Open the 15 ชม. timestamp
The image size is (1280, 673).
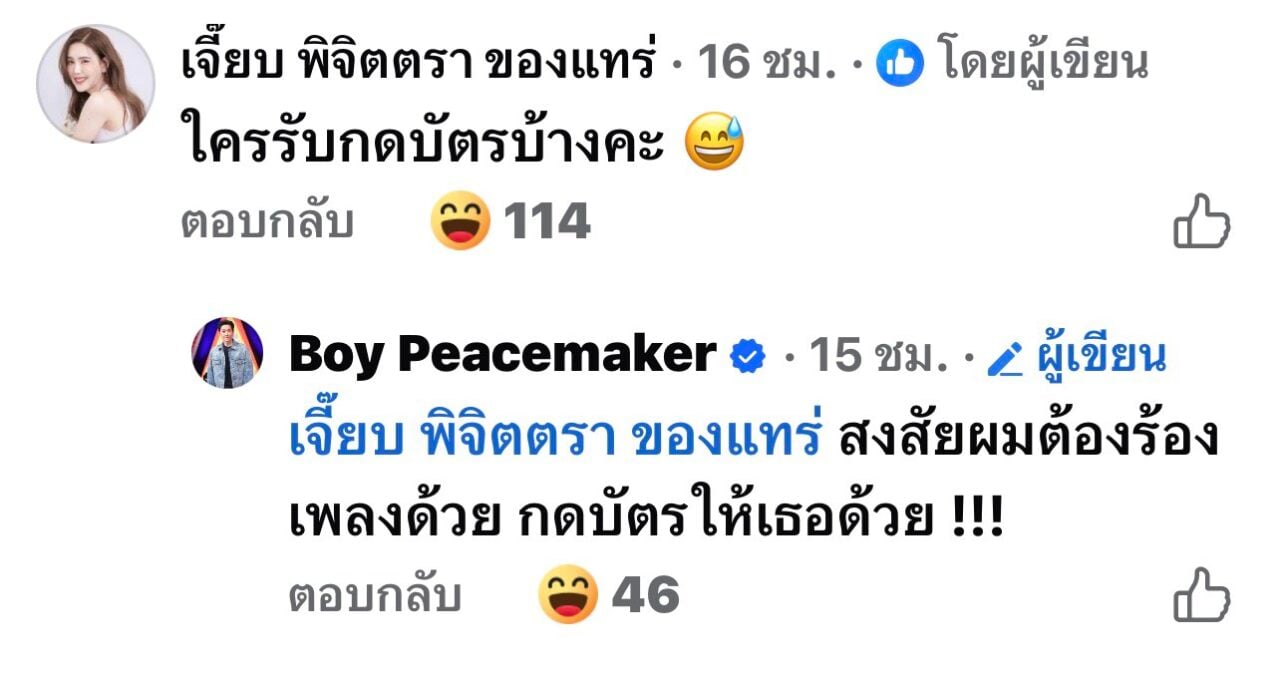[878, 356]
